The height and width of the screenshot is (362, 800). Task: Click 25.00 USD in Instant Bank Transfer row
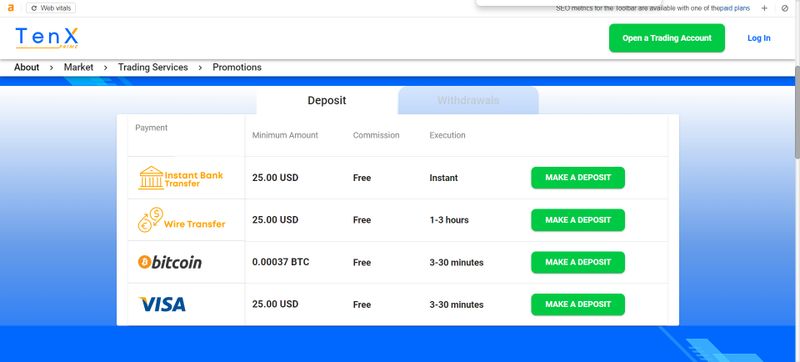(276, 178)
